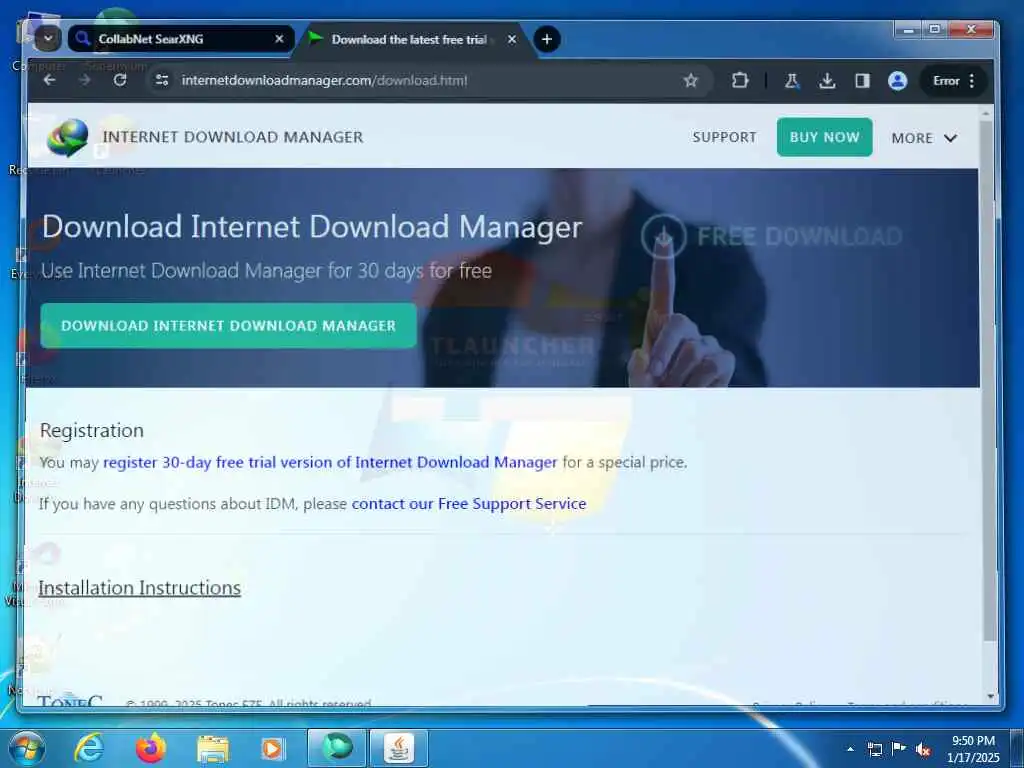The image size is (1024, 768).
Task: Open a new tab with plus button
Action: click(x=547, y=39)
